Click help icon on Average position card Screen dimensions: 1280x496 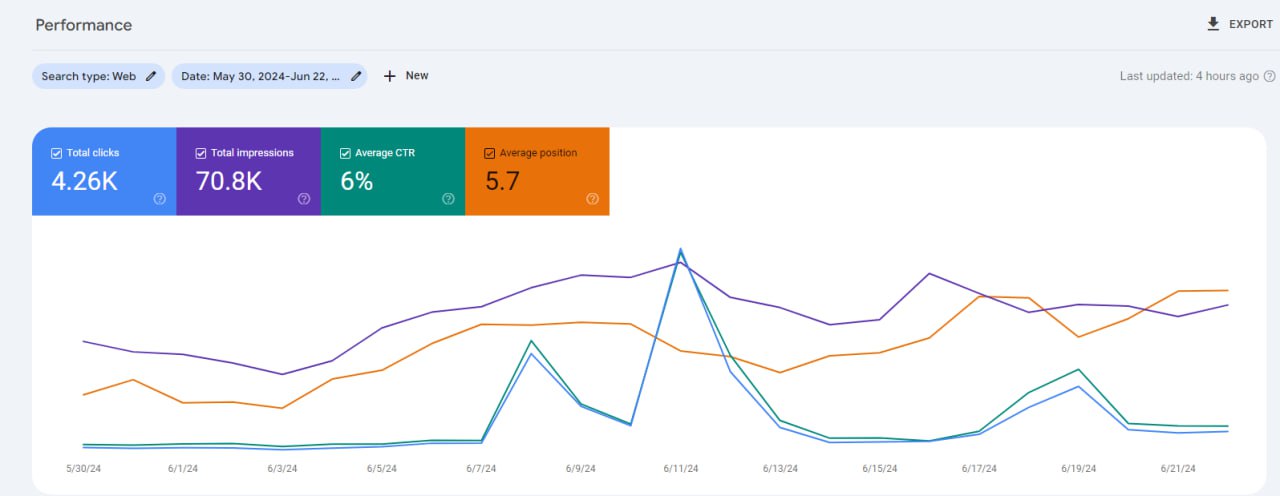point(592,199)
